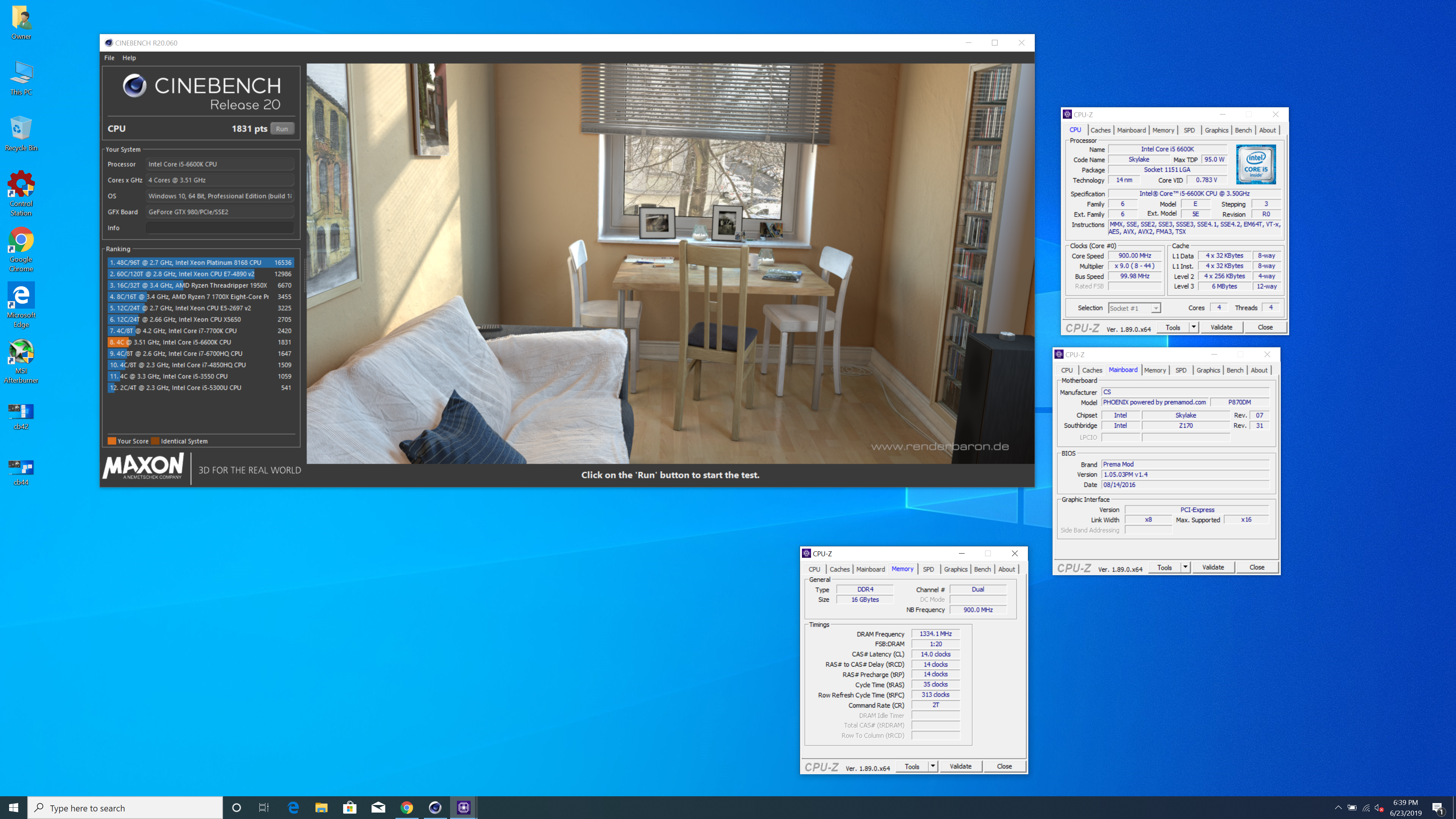Launch MSI Afterburner desktop shortcut
The width and height of the screenshot is (1456, 819).
21,361
